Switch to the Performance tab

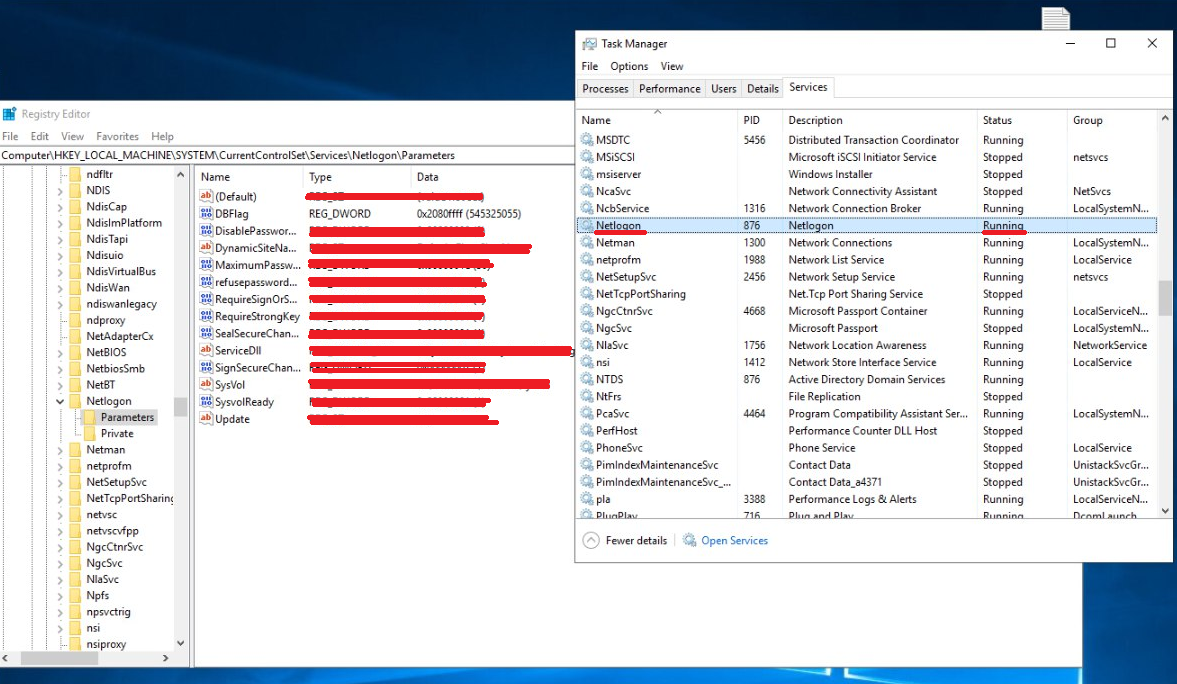click(670, 89)
